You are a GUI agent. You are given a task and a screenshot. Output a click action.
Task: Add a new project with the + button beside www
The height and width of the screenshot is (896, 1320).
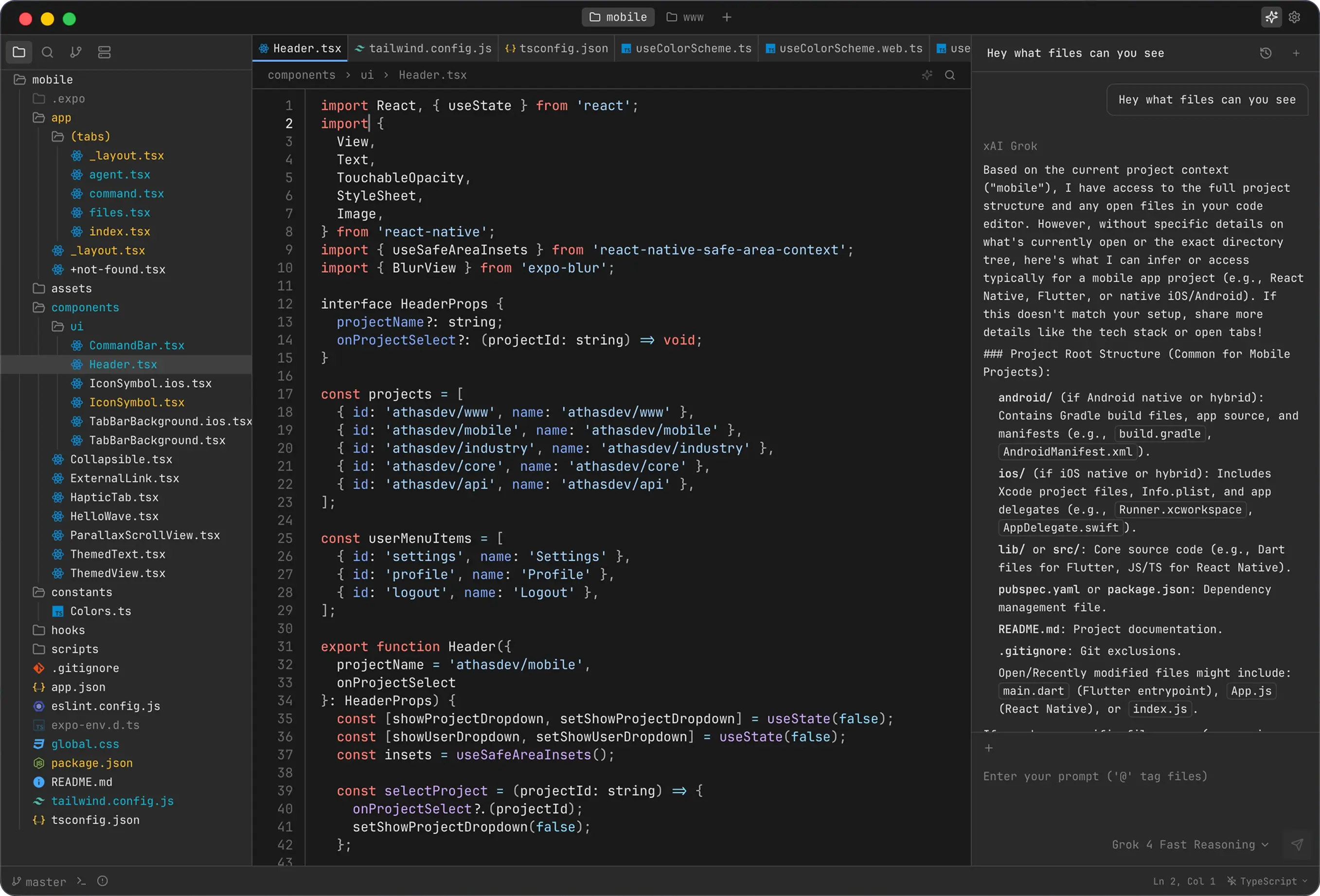(x=727, y=17)
